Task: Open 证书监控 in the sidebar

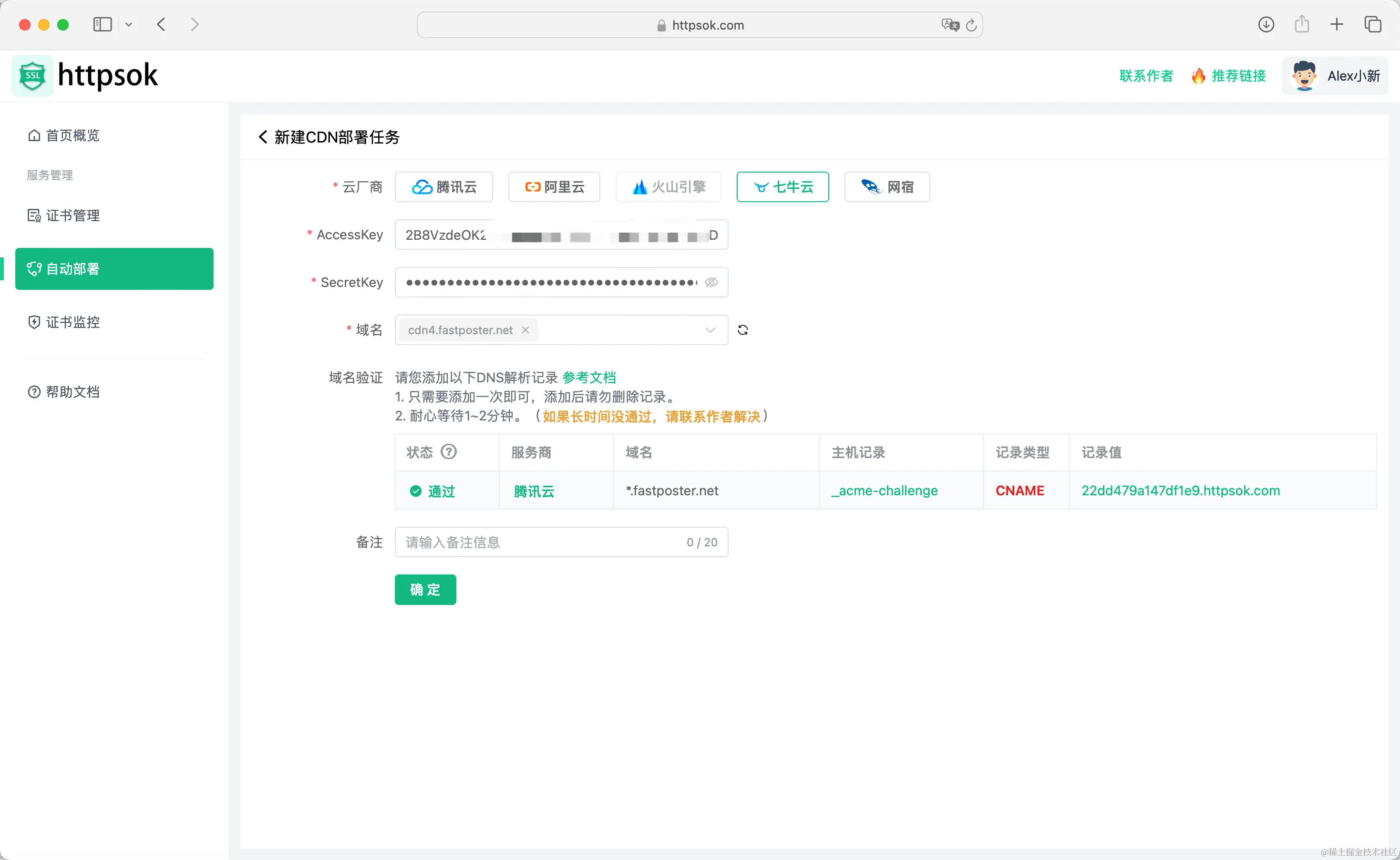Action: (x=72, y=322)
